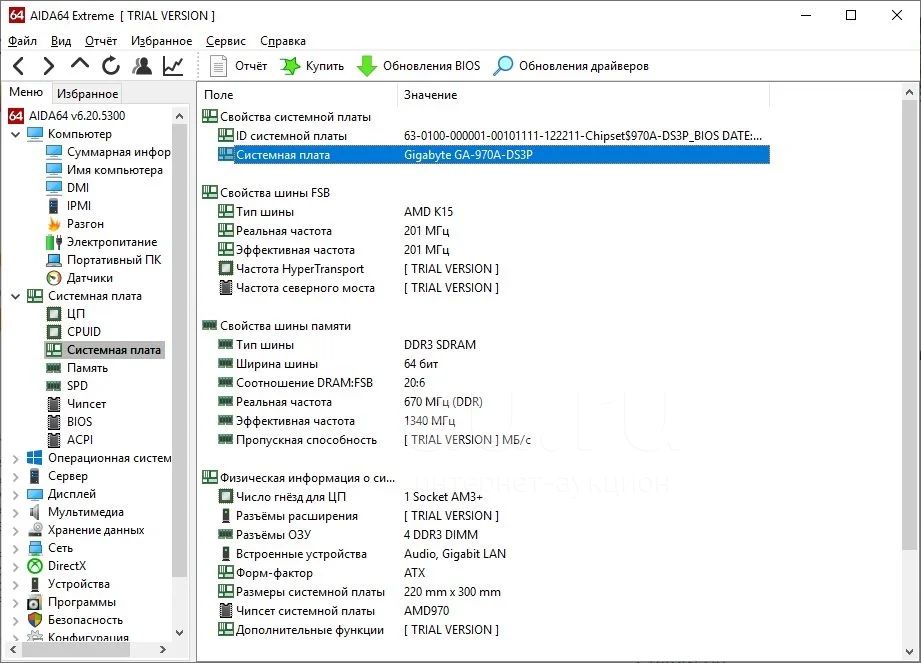Click the Windows logo icon for Операционная система
This screenshot has height=663, width=921.
35,458
